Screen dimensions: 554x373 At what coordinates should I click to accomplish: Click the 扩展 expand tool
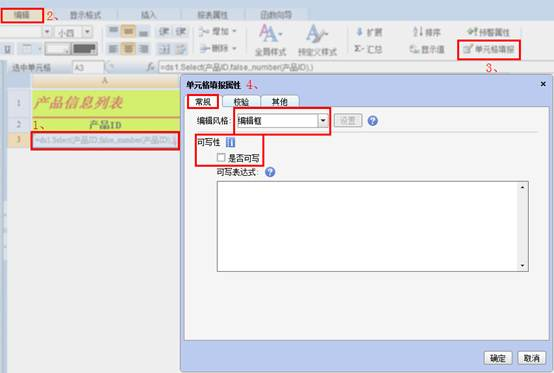coord(369,32)
